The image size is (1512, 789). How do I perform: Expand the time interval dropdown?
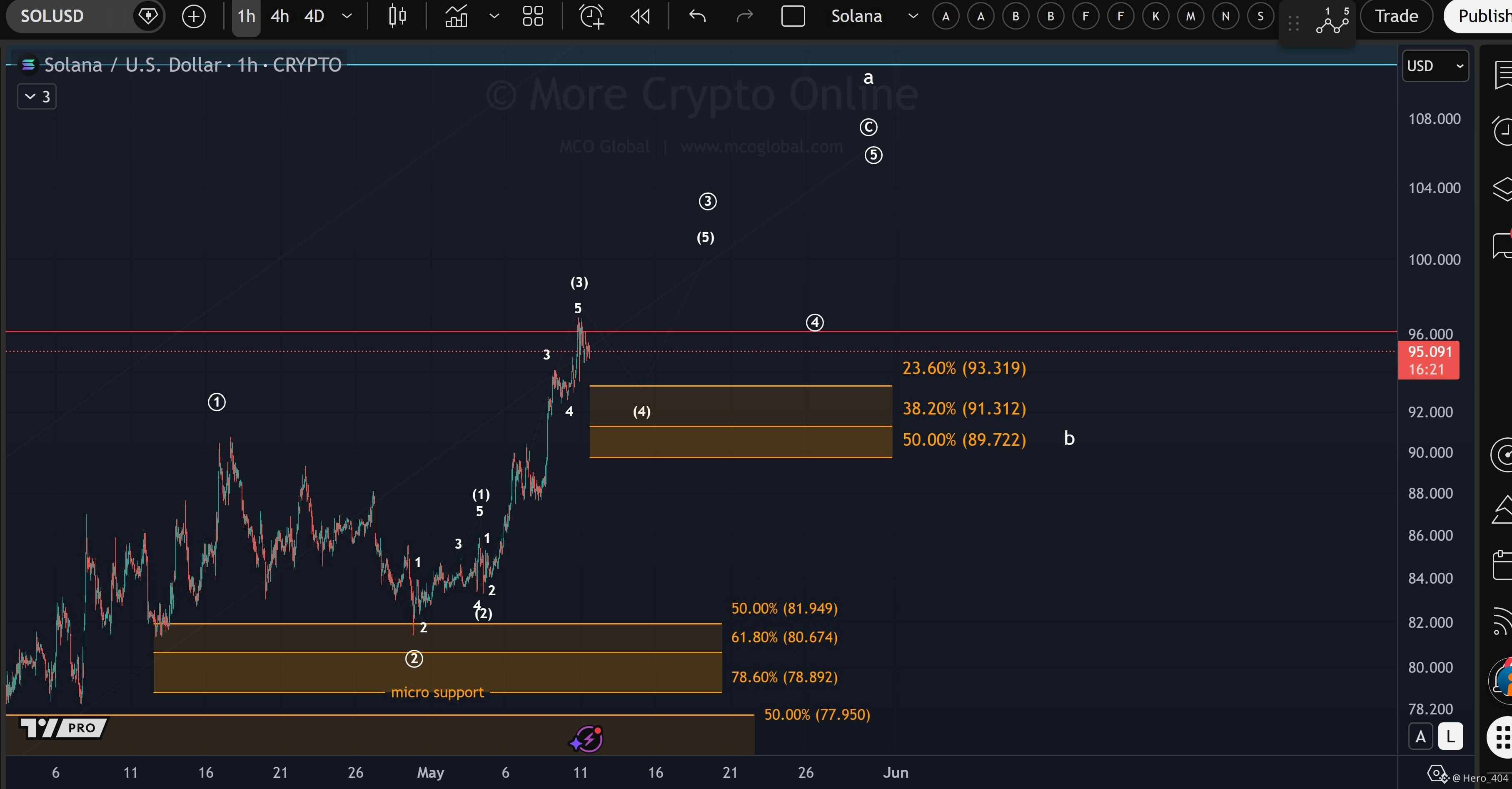pos(347,16)
